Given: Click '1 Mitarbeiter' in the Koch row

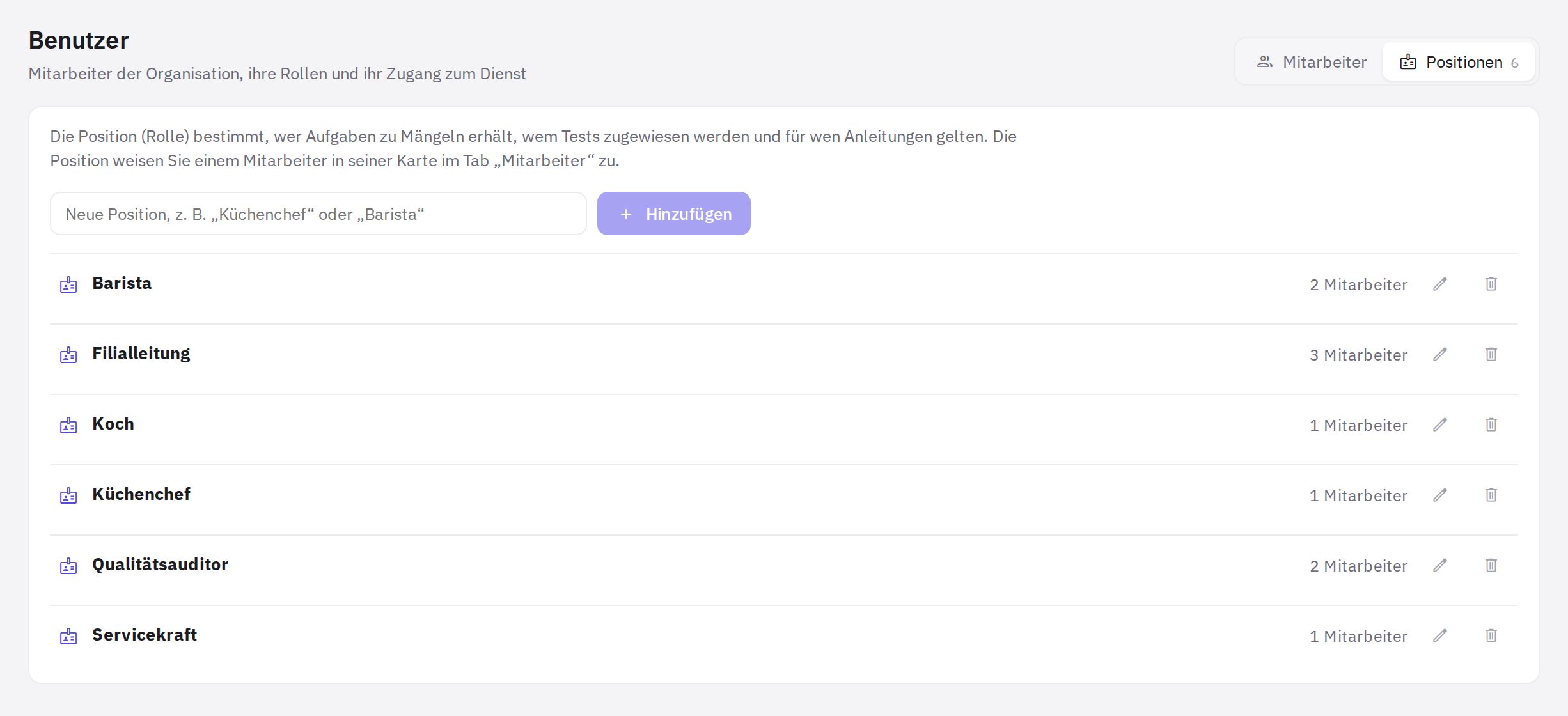Looking at the screenshot, I should (1358, 425).
